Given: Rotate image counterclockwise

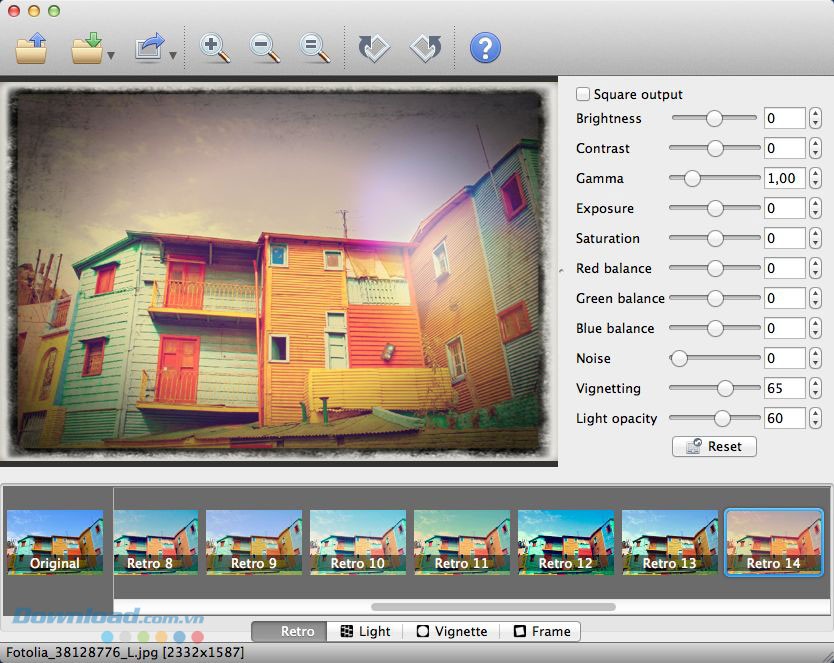Looking at the screenshot, I should point(426,48).
